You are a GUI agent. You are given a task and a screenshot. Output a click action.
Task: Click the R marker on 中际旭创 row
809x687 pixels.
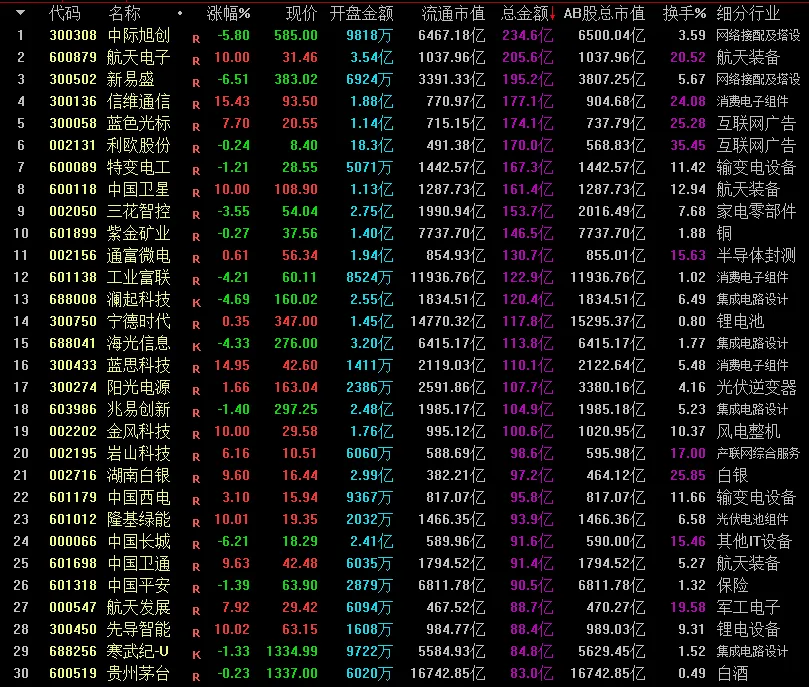(196, 39)
